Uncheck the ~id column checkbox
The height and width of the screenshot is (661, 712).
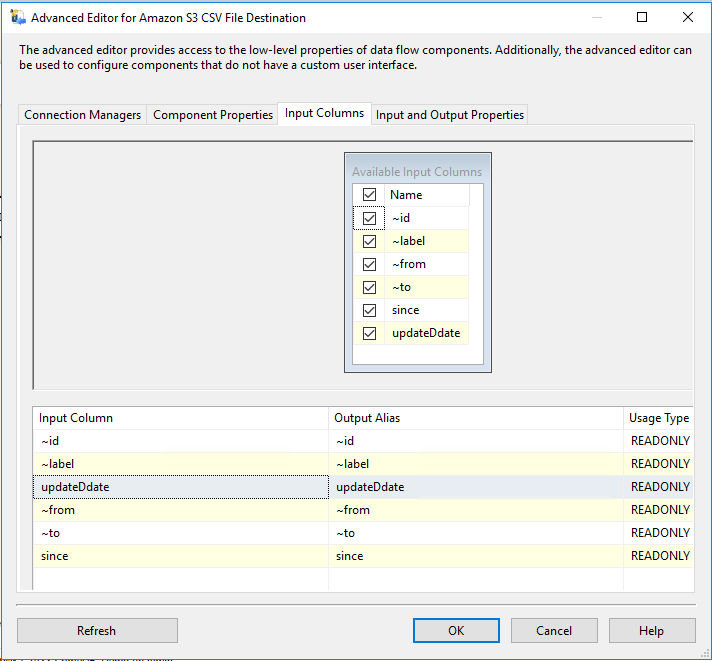369,218
